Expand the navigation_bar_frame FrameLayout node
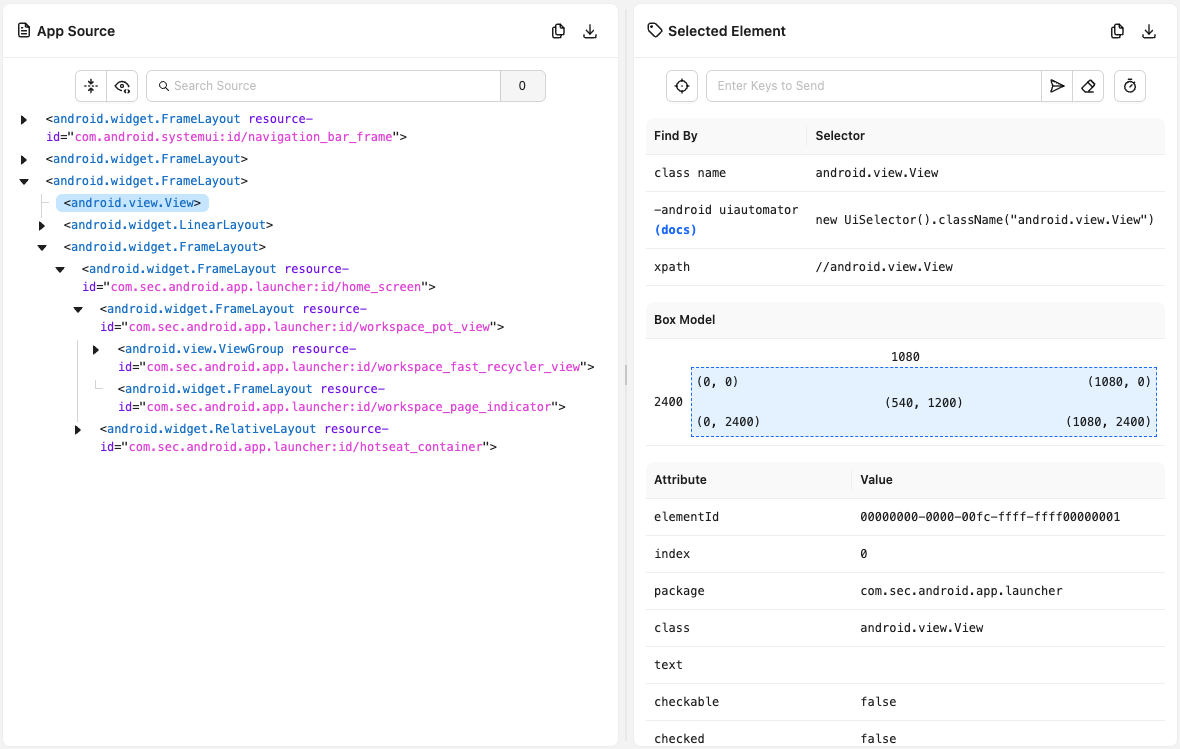Image resolution: width=1180 pixels, height=749 pixels. pyautogui.click(x=24, y=120)
